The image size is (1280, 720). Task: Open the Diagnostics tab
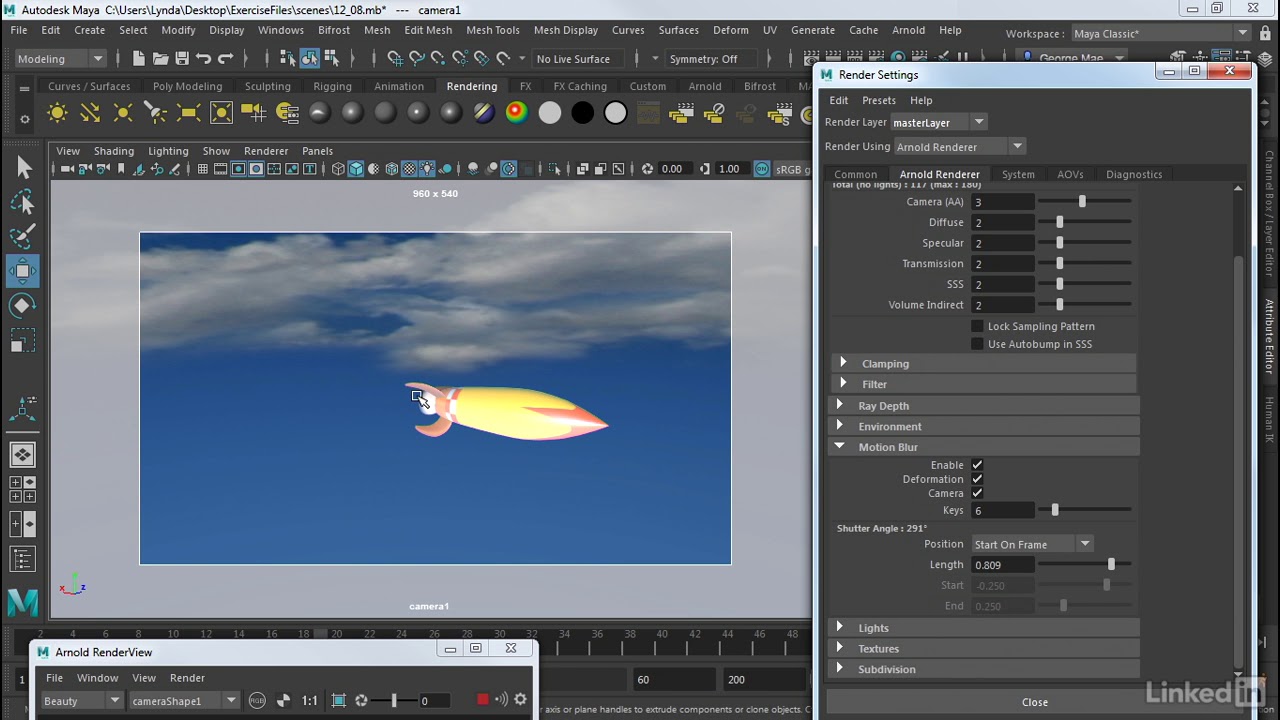point(1134,174)
